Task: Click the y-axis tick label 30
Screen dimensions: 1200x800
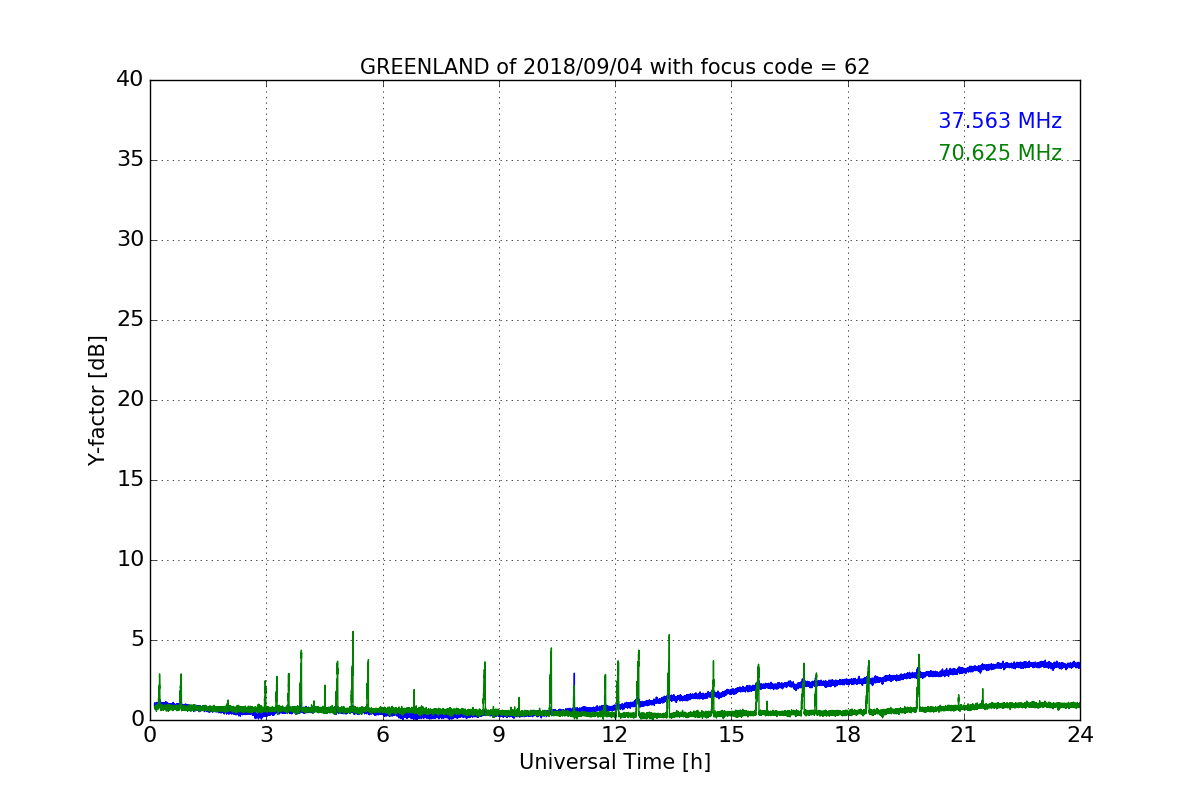Action: (130, 240)
